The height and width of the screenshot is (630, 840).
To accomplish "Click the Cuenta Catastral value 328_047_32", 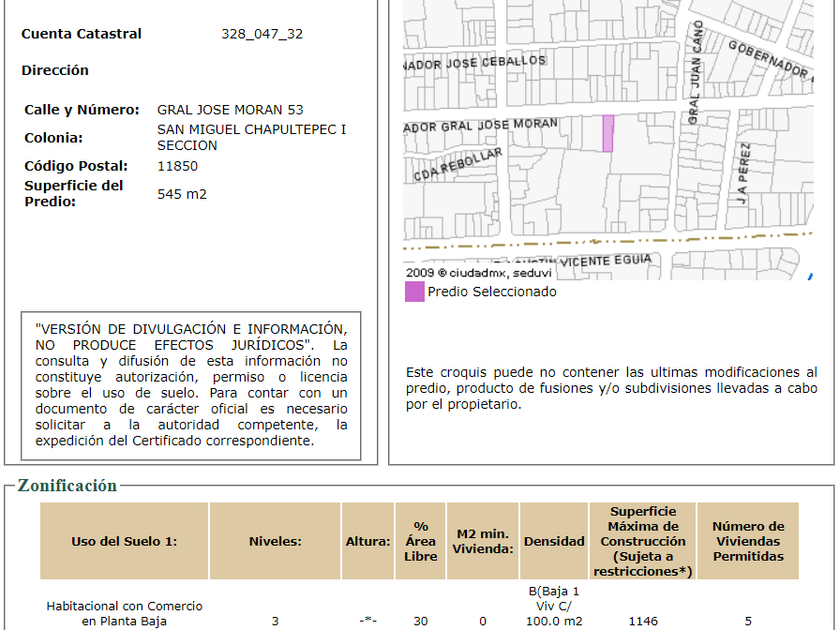I will tap(262, 34).
